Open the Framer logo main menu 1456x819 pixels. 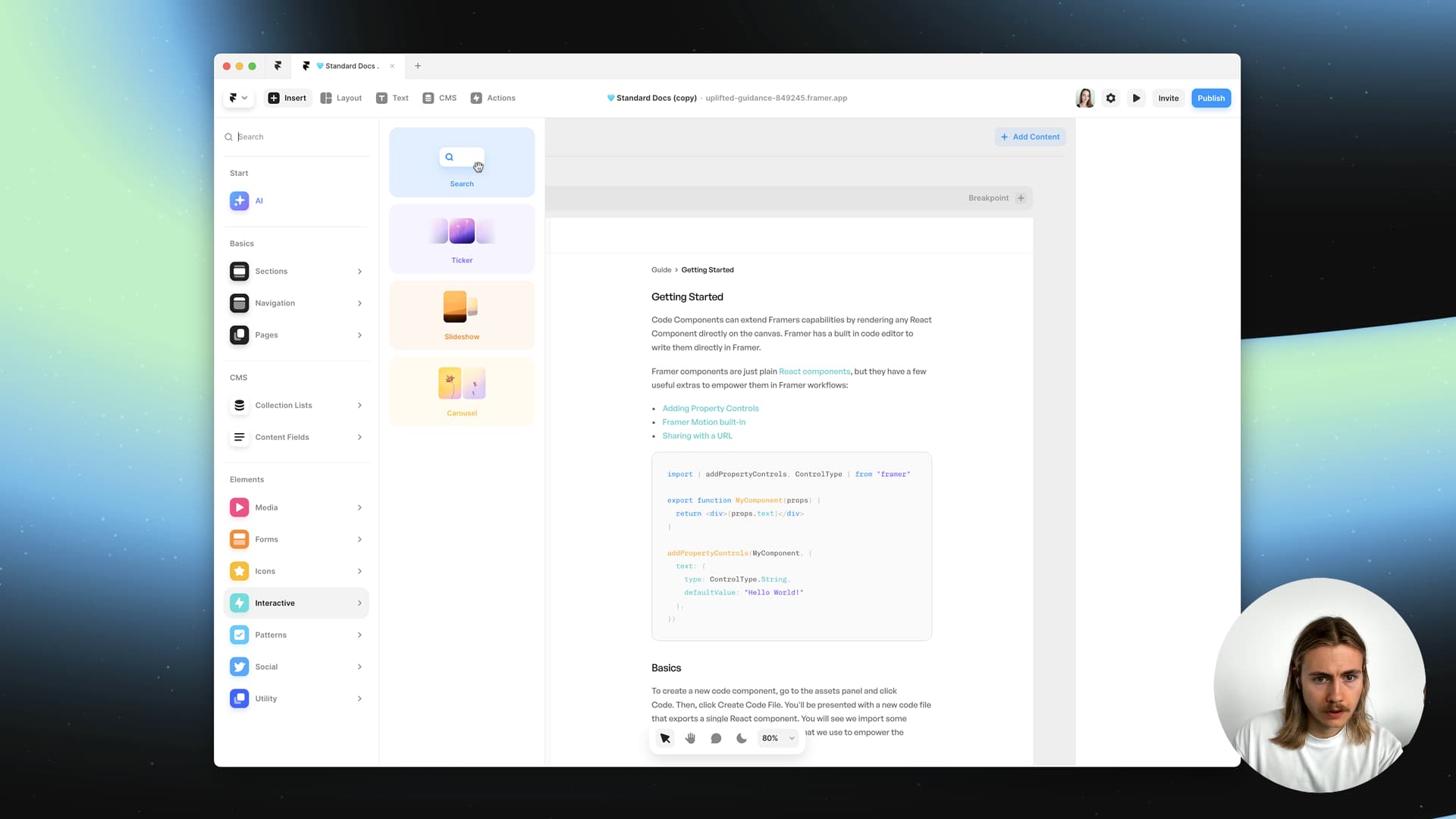tap(237, 98)
